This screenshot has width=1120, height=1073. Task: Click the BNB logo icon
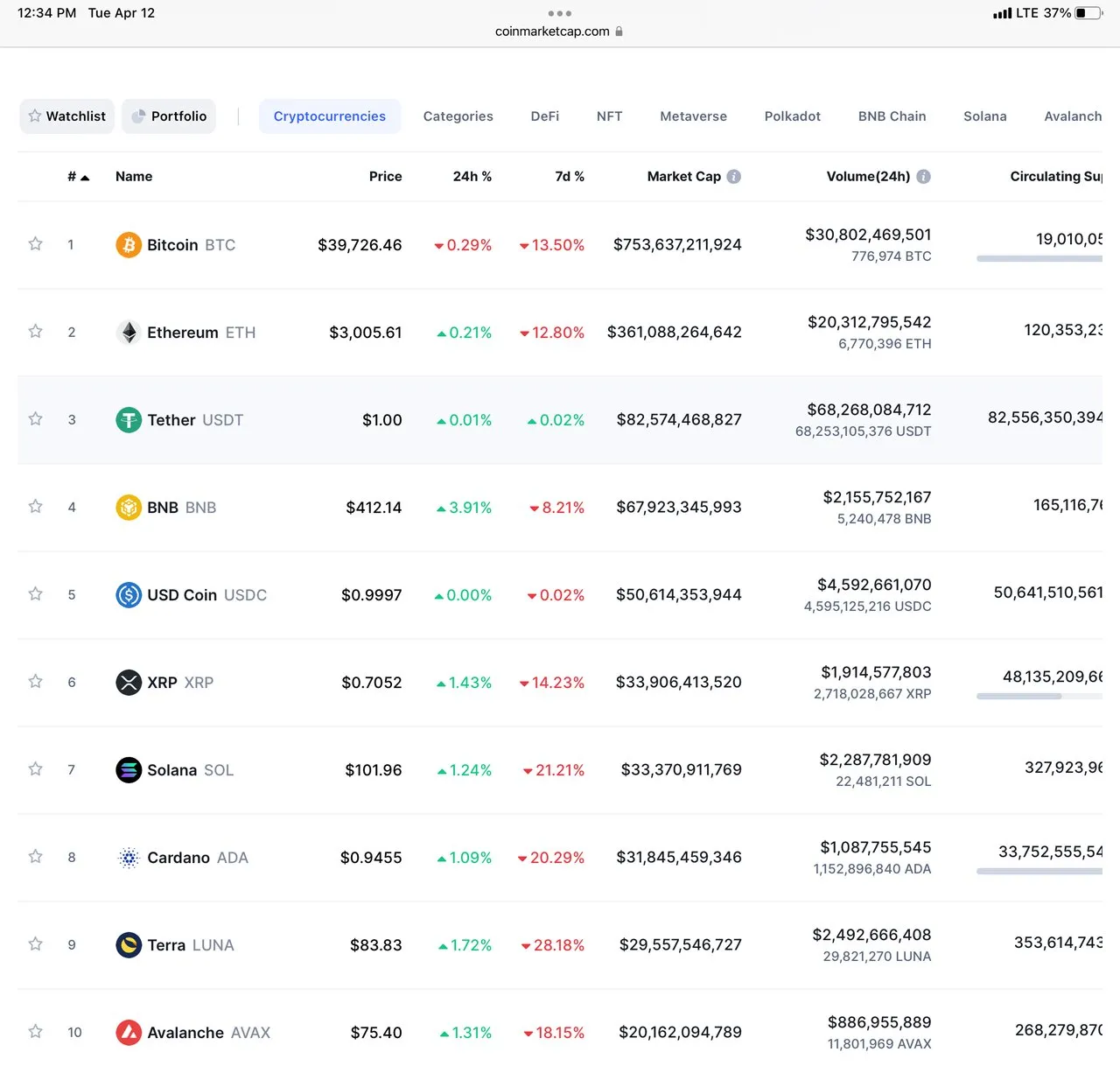[129, 508]
